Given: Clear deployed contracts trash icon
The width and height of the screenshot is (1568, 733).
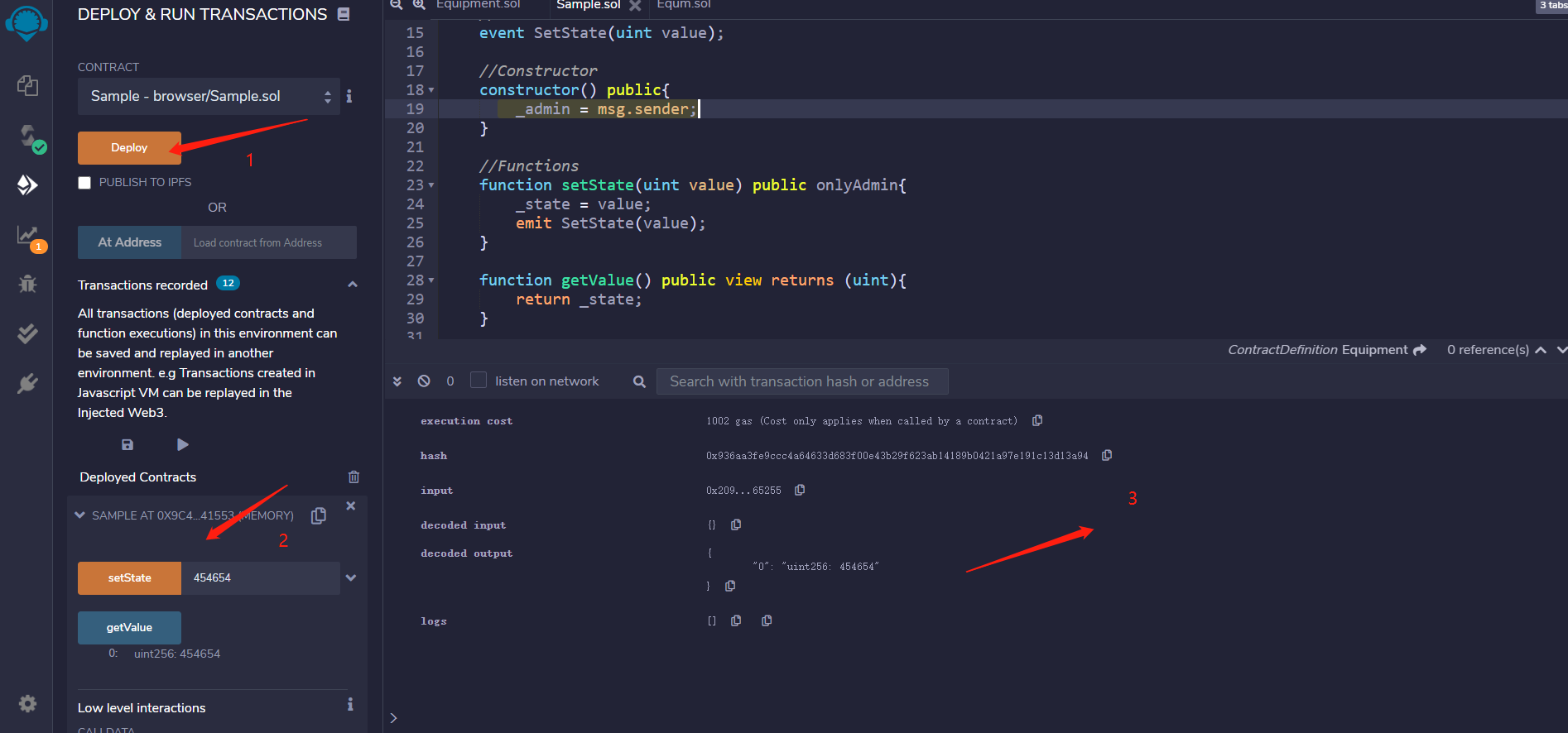Looking at the screenshot, I should coord(354,477).
